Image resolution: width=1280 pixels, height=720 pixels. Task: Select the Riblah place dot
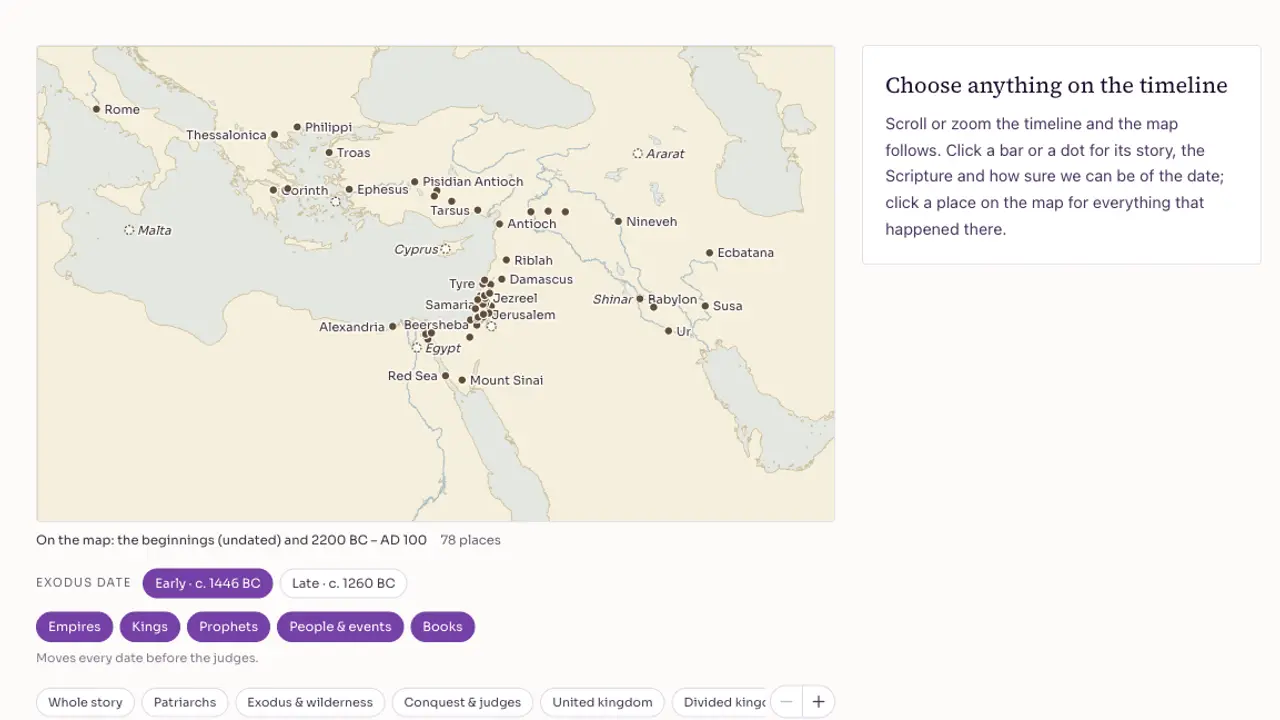pos(506,260)
